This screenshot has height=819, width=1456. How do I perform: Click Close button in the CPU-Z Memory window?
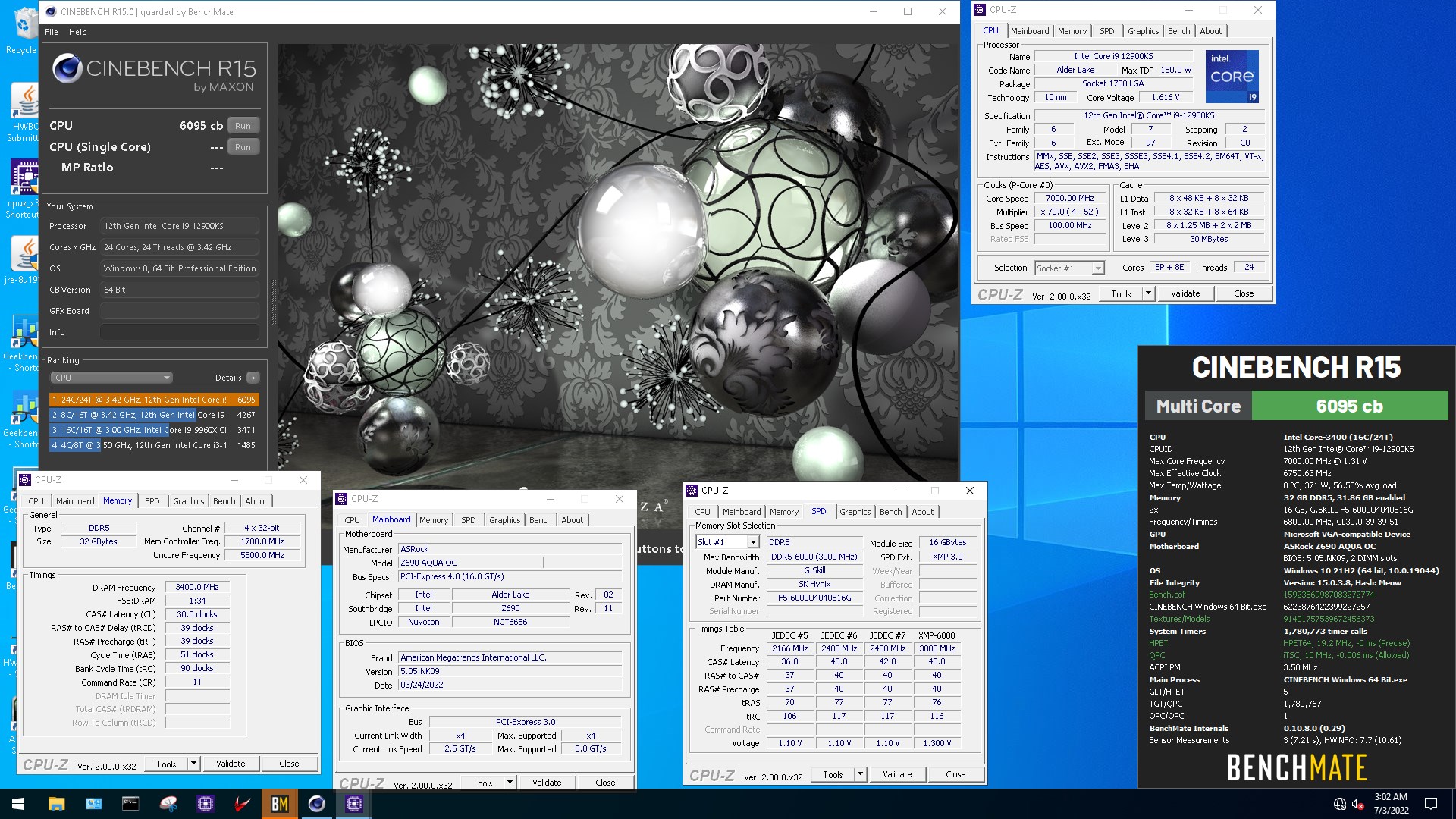(289, 764)
